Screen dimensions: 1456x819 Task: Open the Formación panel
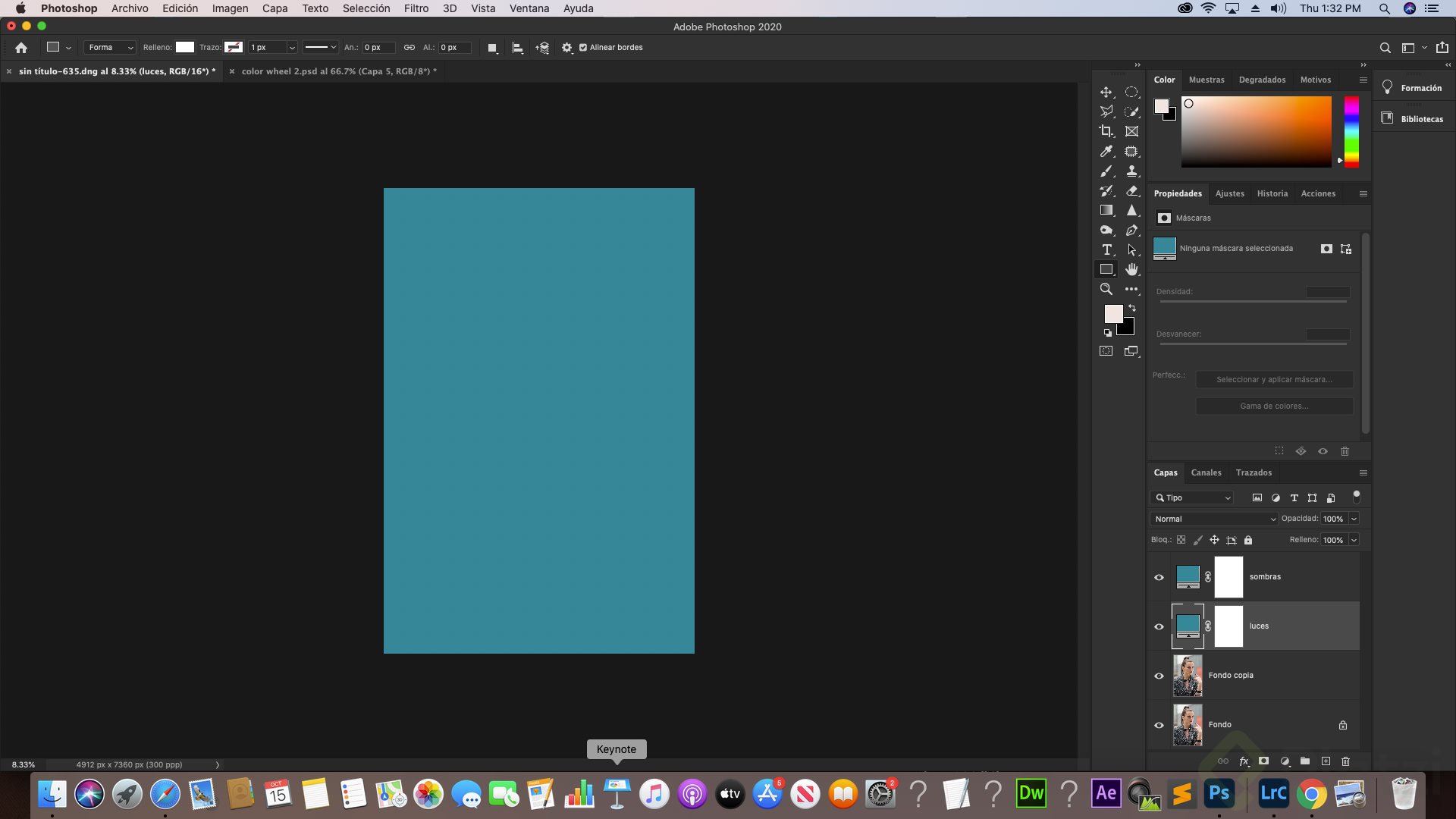pyautogui.click(x=1414, y=88)
